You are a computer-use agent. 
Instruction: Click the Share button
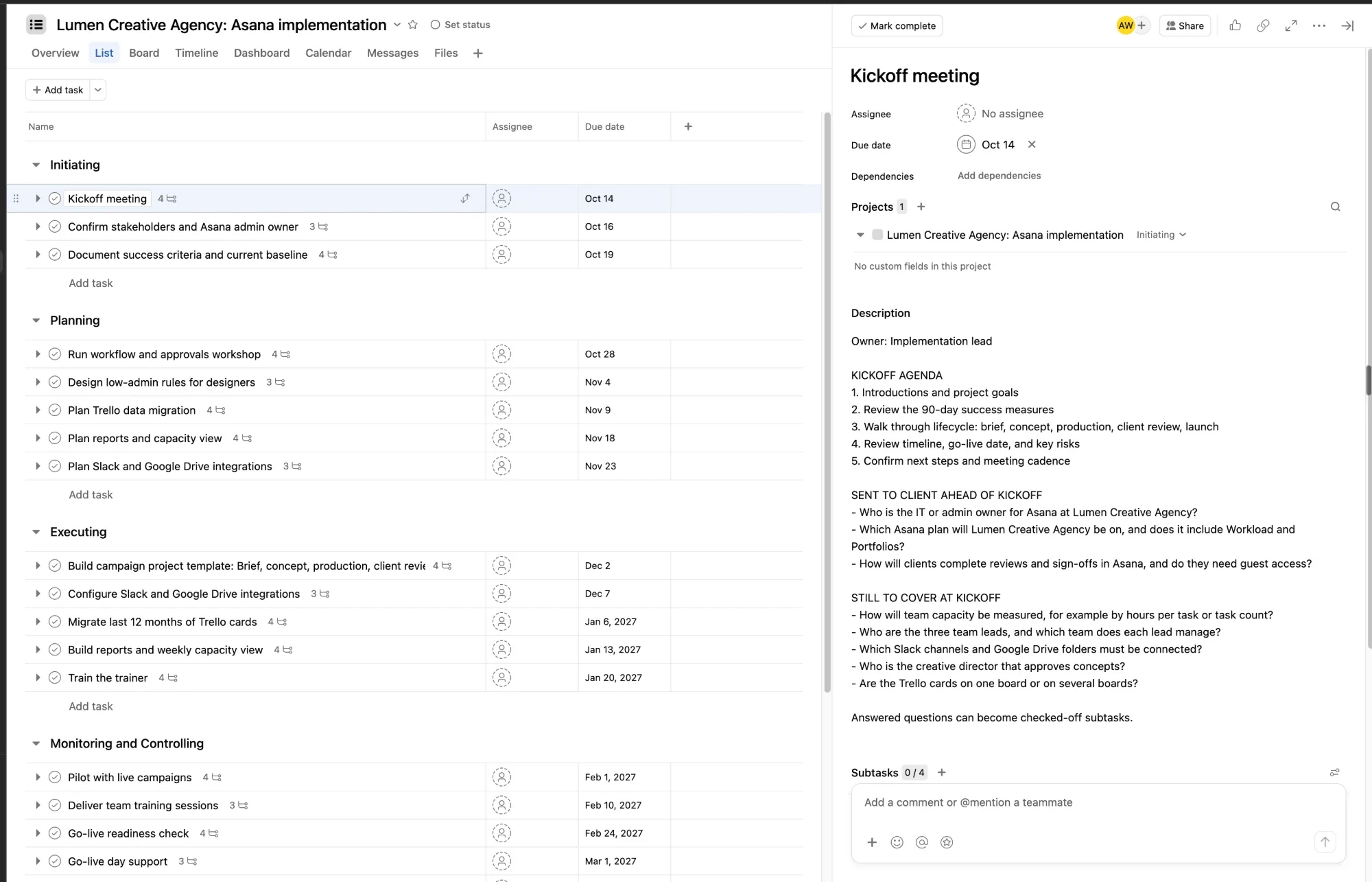[x=1185, y=25]
